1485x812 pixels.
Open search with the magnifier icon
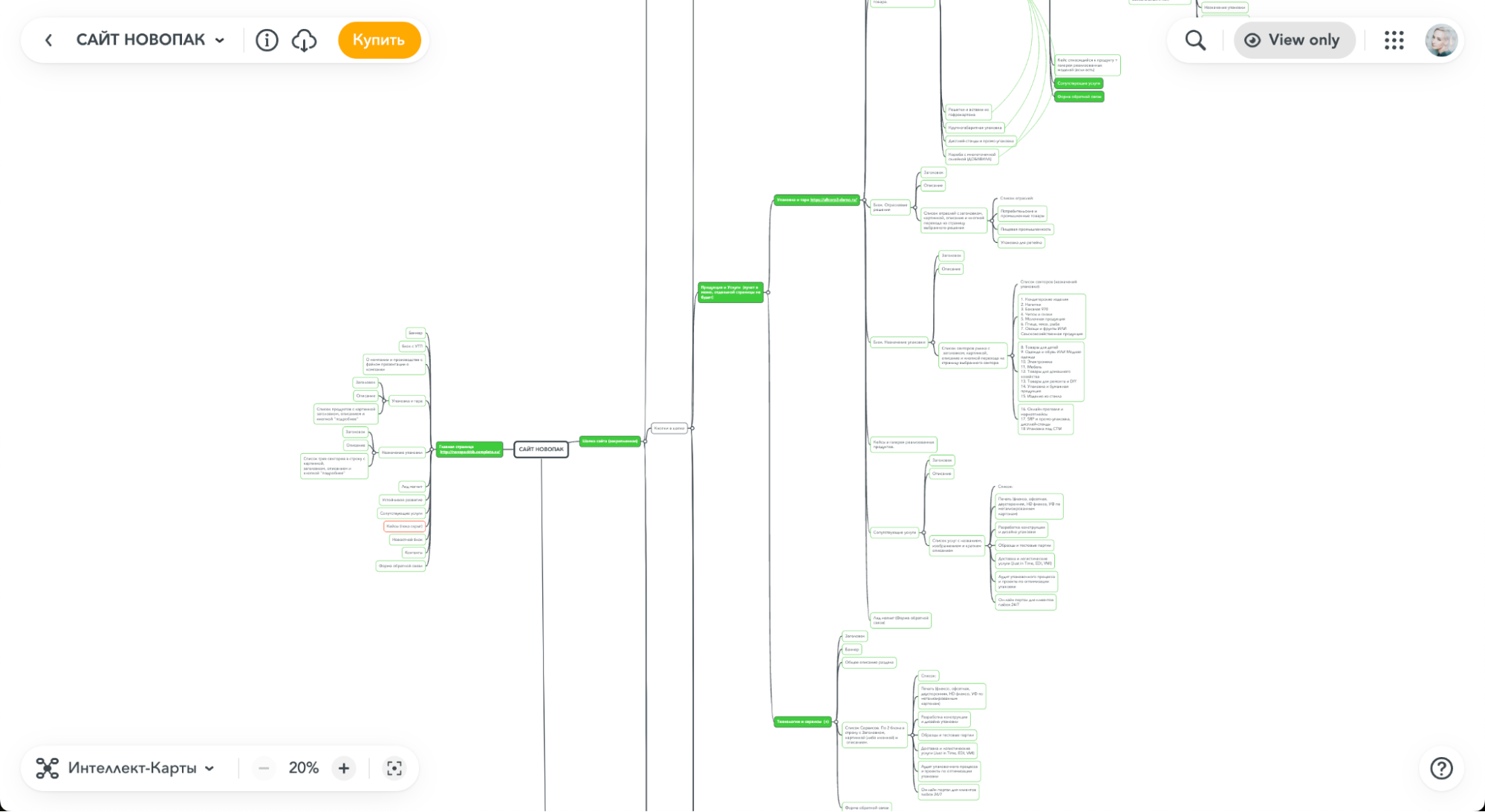click(1195, 40)
